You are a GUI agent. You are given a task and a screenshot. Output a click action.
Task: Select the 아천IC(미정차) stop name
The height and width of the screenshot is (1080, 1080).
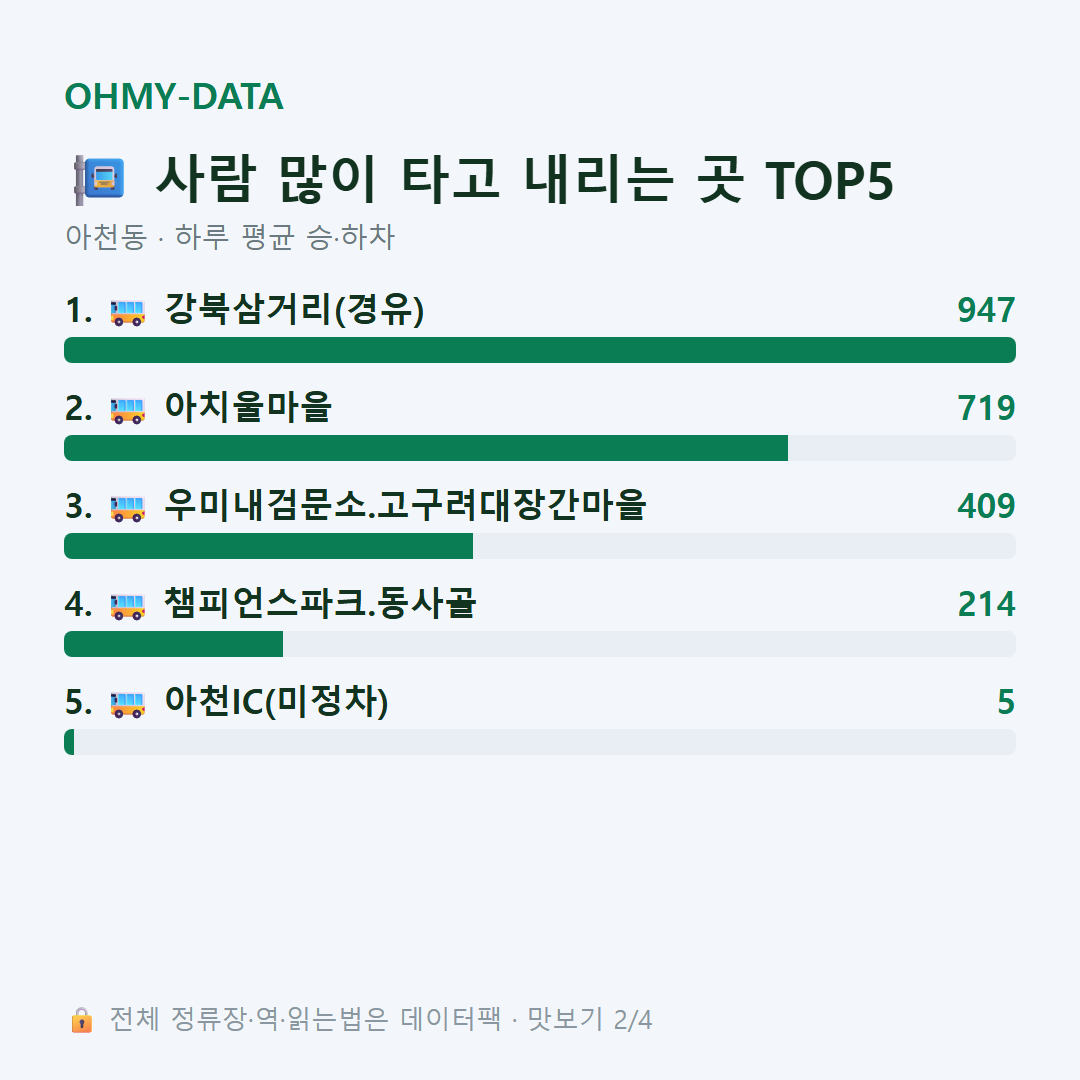276,701
